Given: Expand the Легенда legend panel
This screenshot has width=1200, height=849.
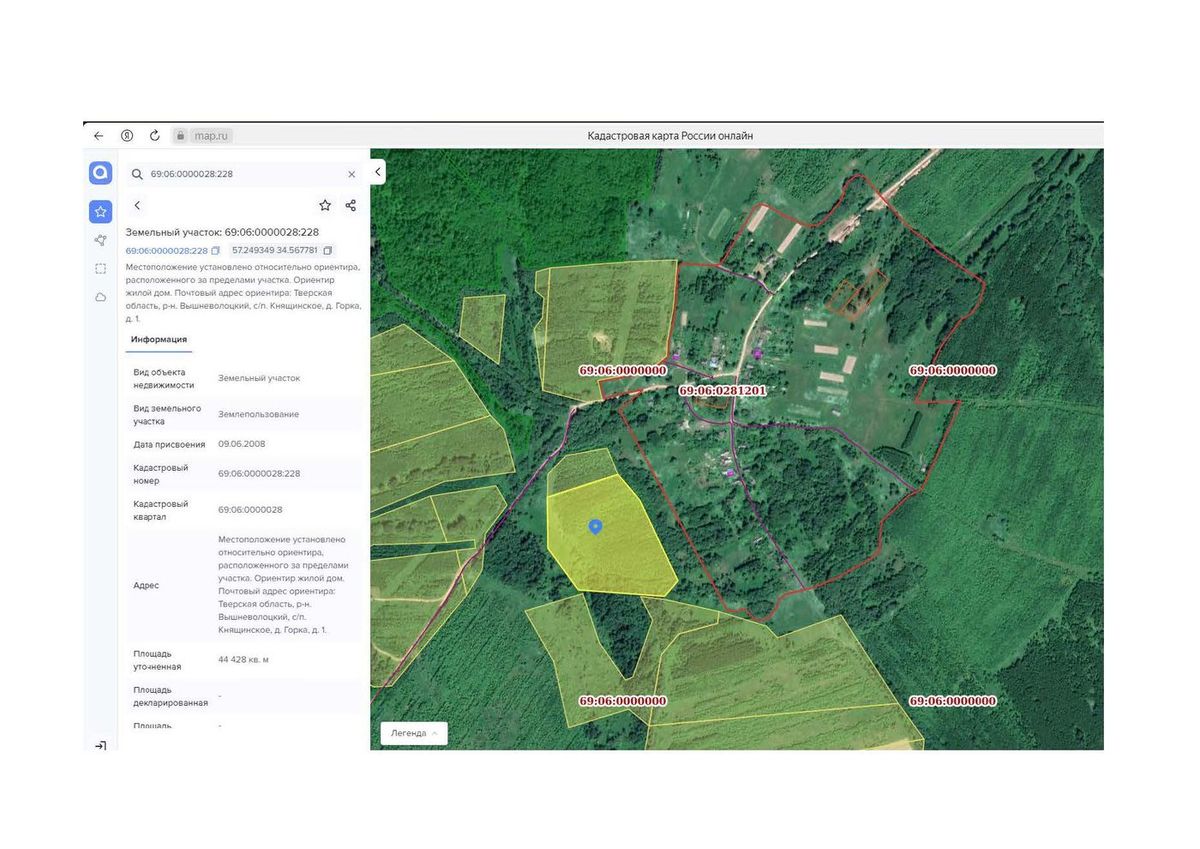Looking at the screenshot, I should [x=414, y=733].
